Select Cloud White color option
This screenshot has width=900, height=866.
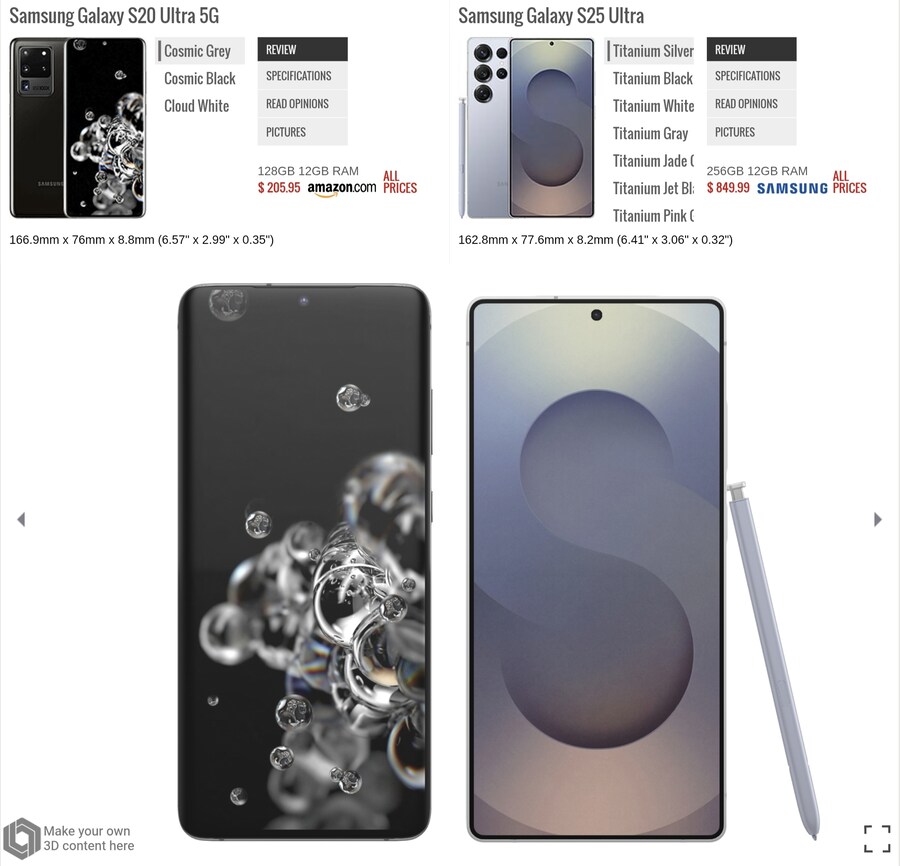(196, 106)
